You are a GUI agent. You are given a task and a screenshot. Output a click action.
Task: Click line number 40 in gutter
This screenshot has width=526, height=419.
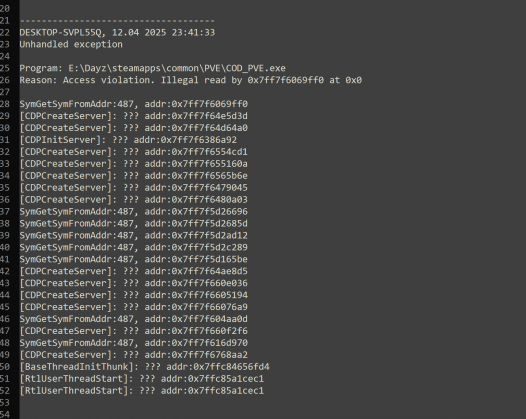5,248
